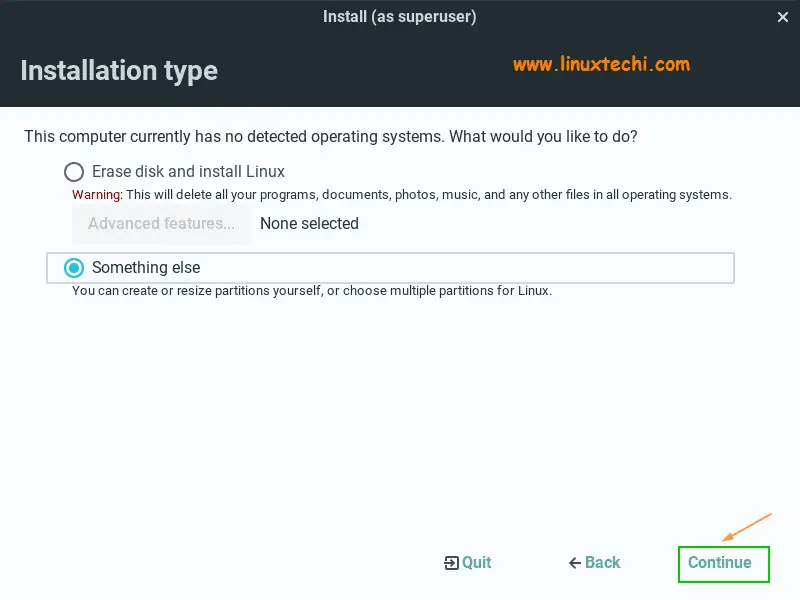Click the Install (as superuser) title bar

point(399,17)
